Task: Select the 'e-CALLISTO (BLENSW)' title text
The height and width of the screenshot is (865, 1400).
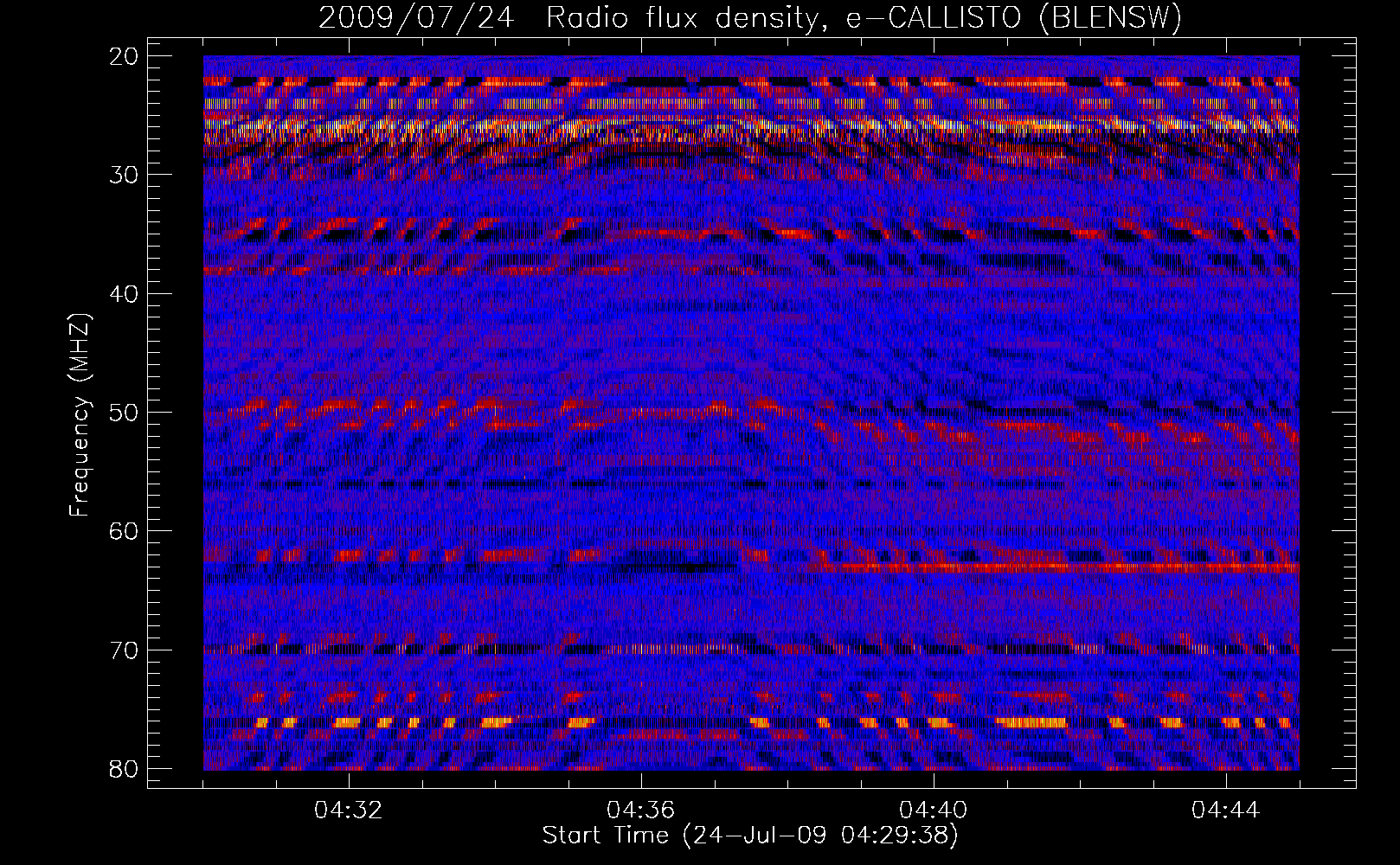Action: [1014, 18]
